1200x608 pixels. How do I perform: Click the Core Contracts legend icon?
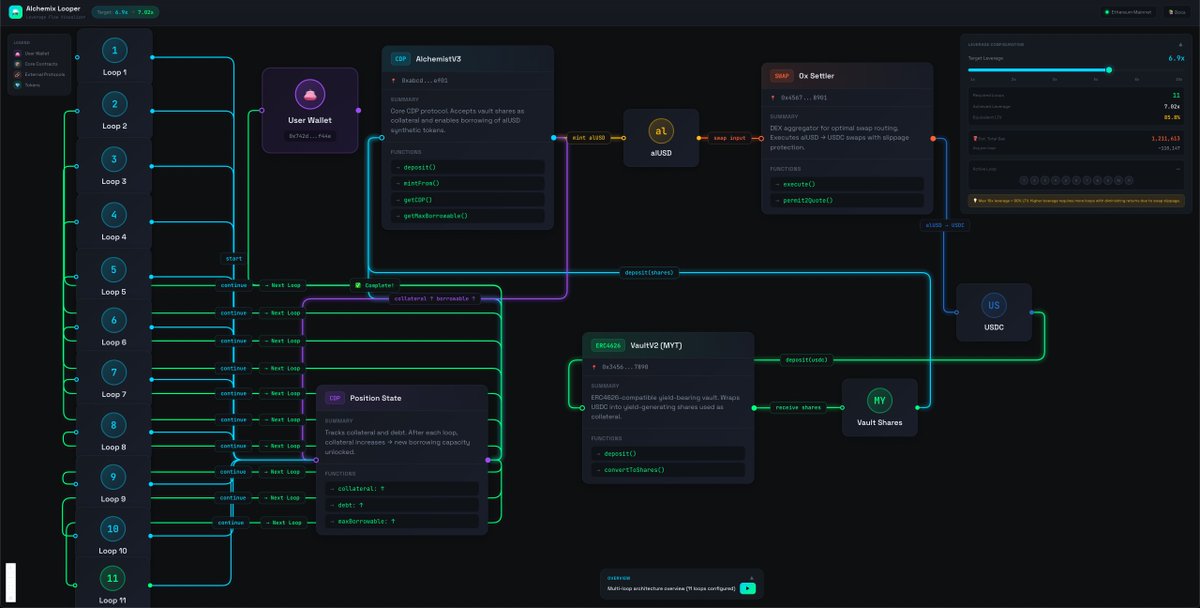16,63
